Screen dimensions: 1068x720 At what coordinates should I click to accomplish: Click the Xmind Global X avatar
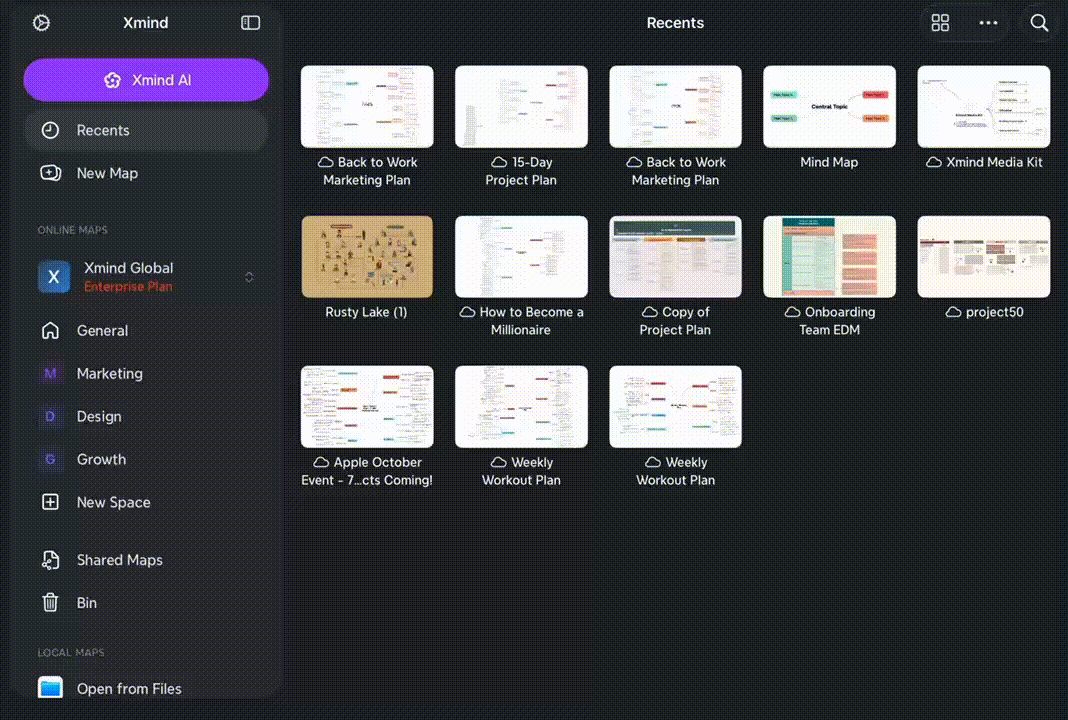[x=54, y=277]
